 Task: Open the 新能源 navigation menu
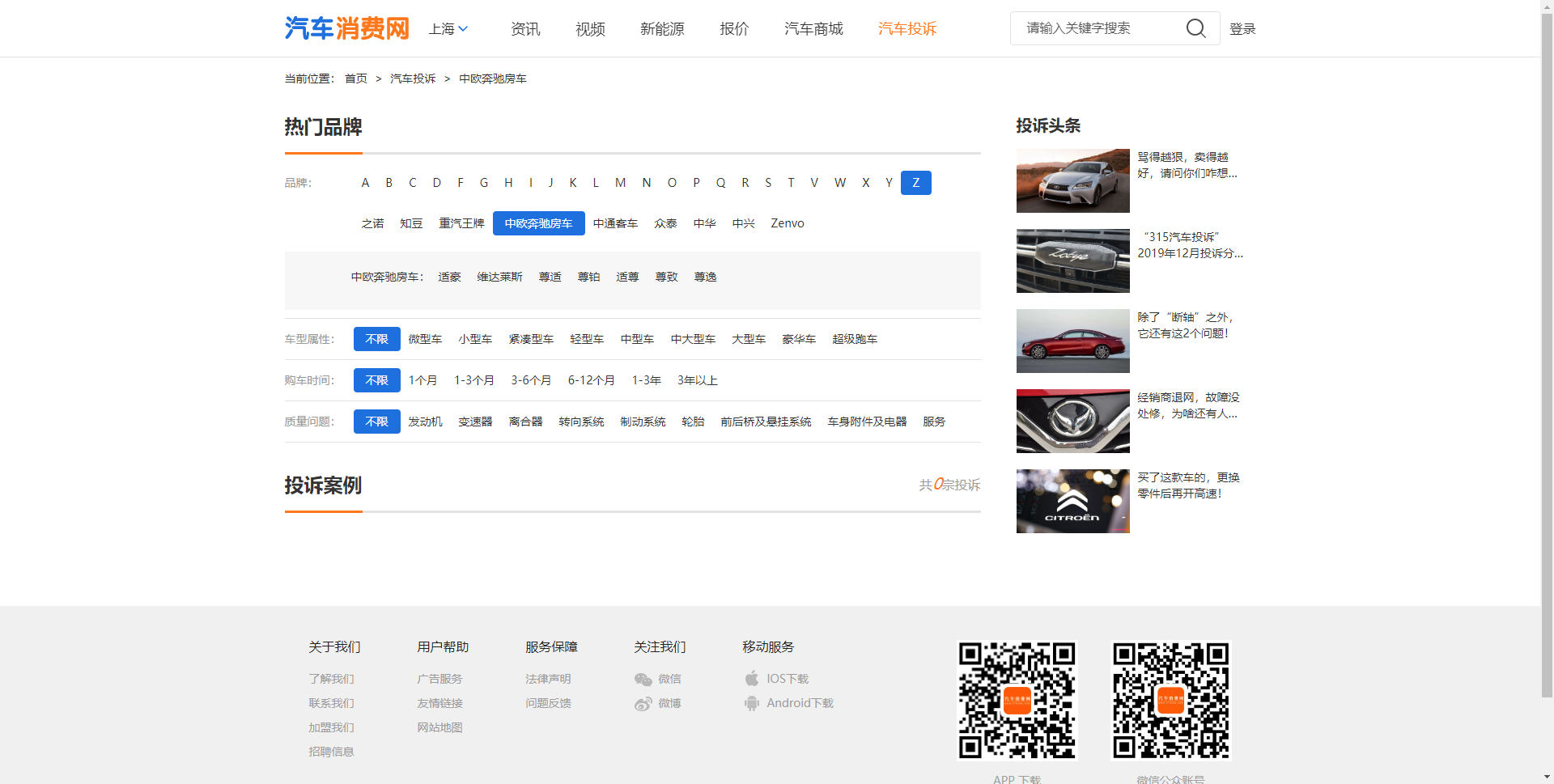click(x=661, y=28)
